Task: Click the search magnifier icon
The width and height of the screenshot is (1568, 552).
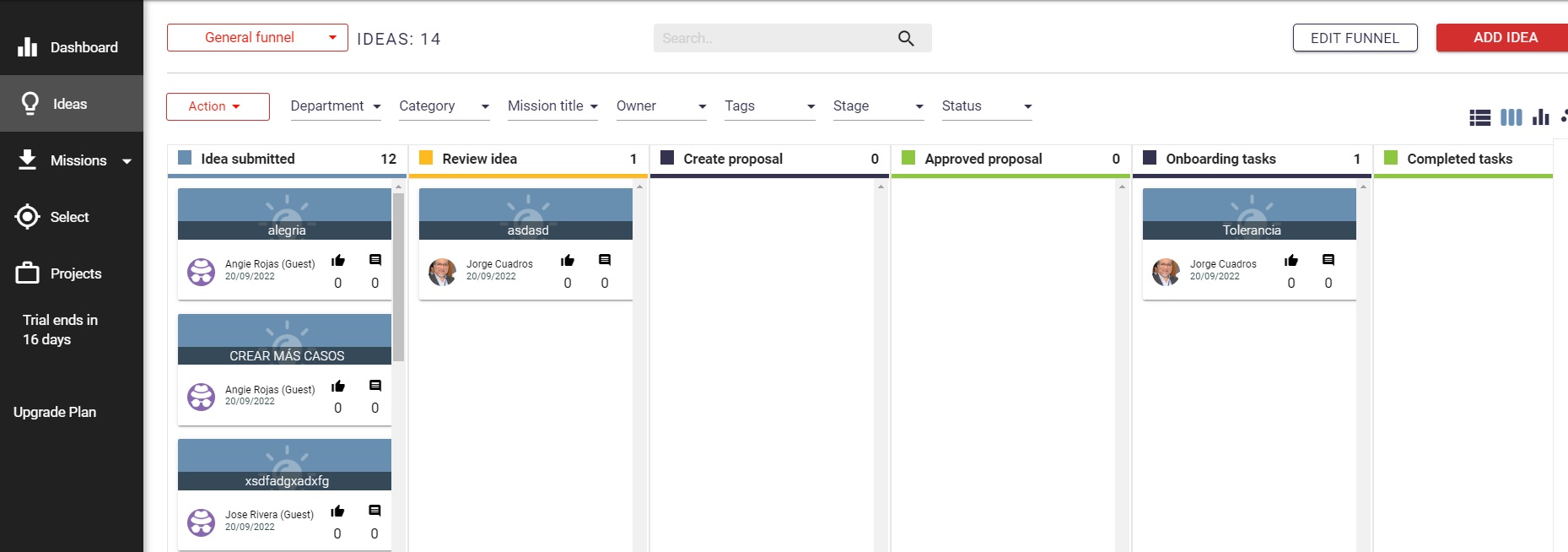Action: click(906, 39)
